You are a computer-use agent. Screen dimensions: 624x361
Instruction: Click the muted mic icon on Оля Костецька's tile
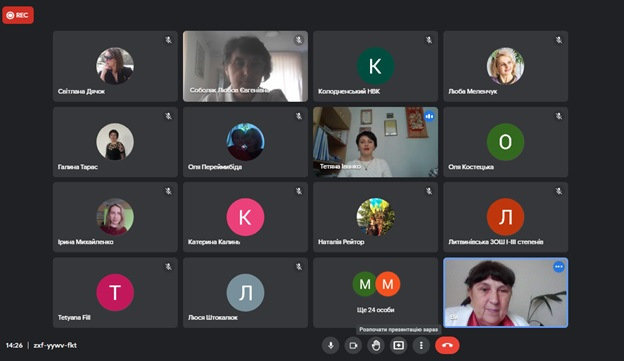coord(559,116)
